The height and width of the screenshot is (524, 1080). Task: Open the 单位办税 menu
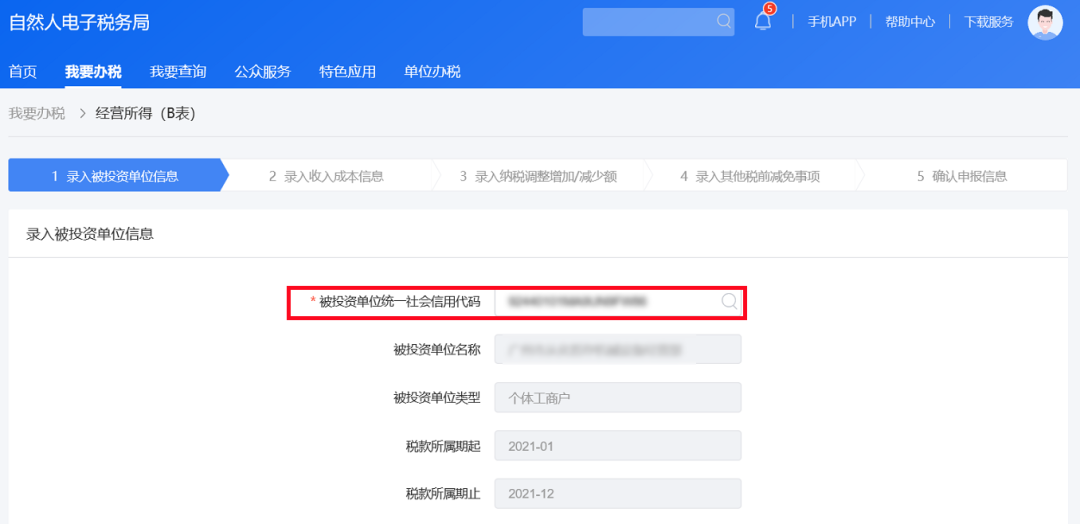[x=432, y=72]
